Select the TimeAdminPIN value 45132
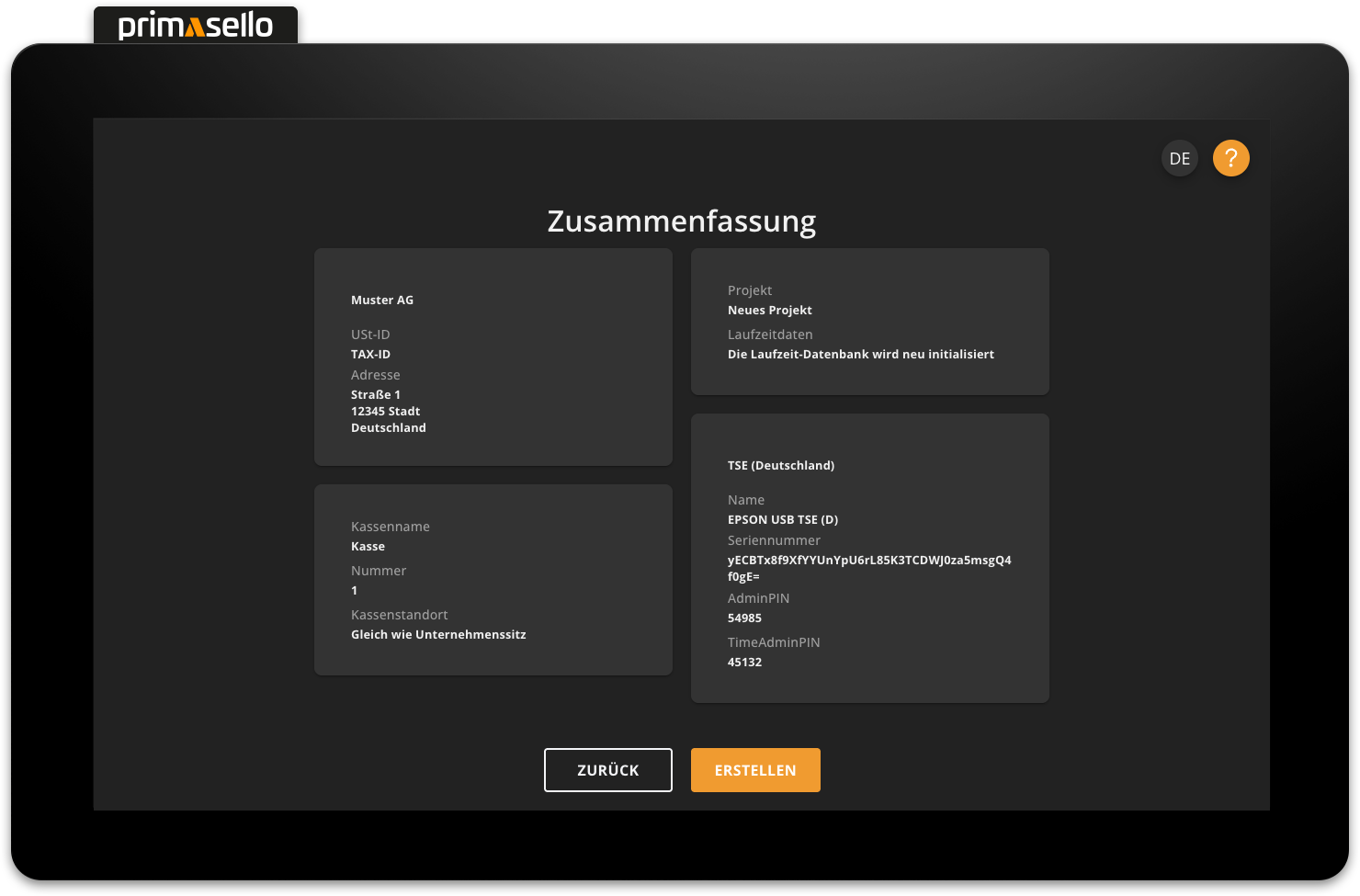This screenshot has height=896, width=1360. coord(744,663)
